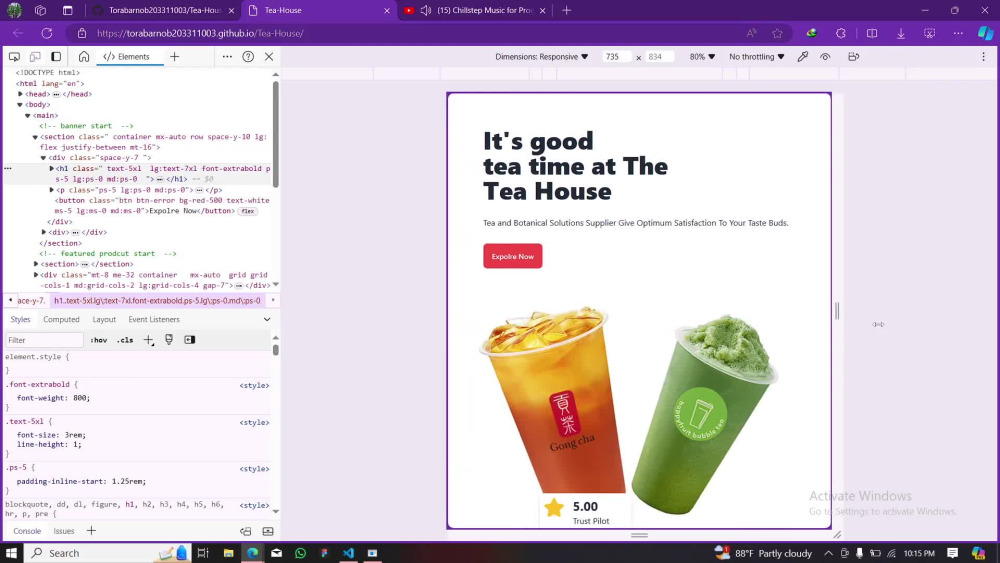Show more style tabs via chevron

[267, 319]
